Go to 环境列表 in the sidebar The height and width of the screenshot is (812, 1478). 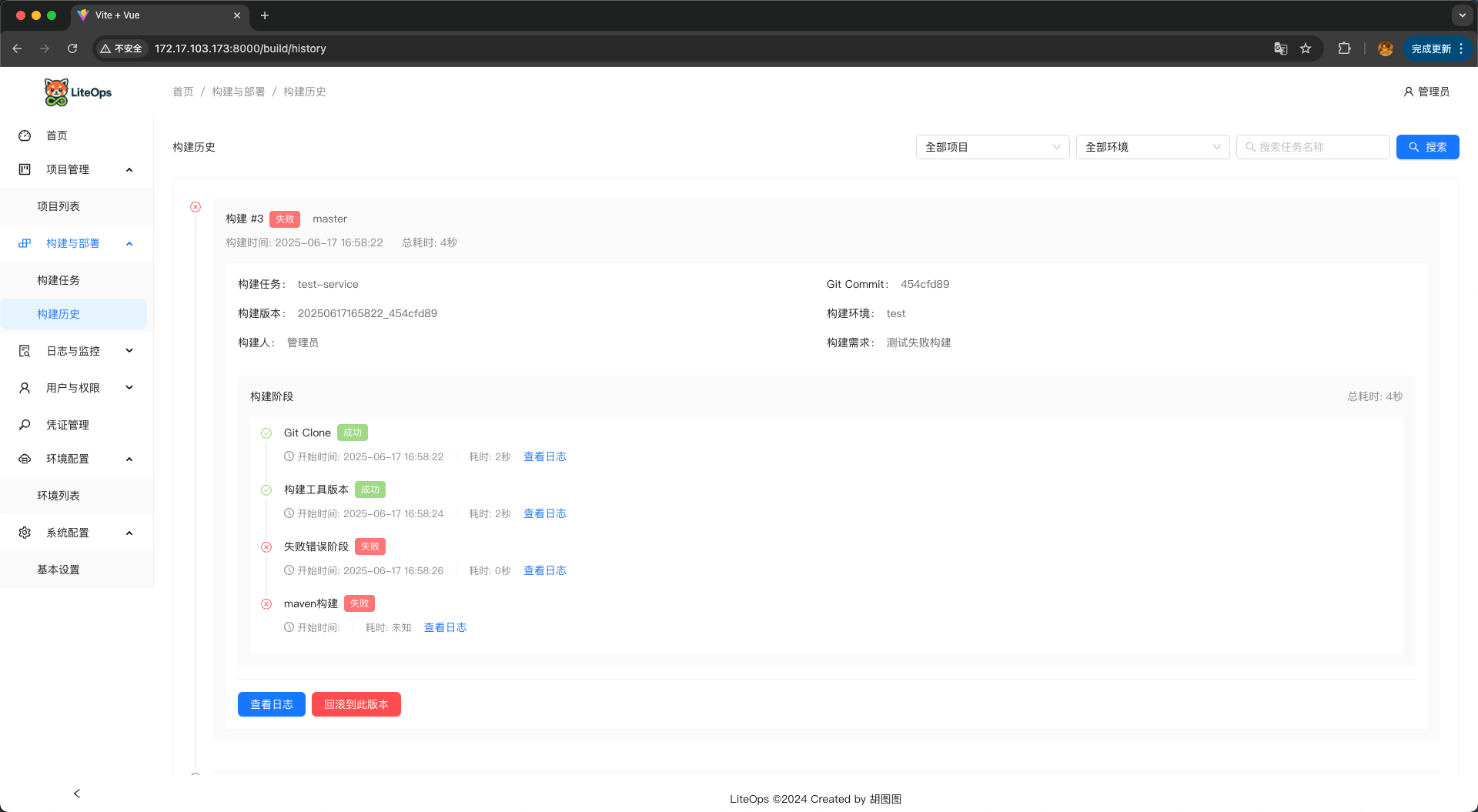coord(59,496)
